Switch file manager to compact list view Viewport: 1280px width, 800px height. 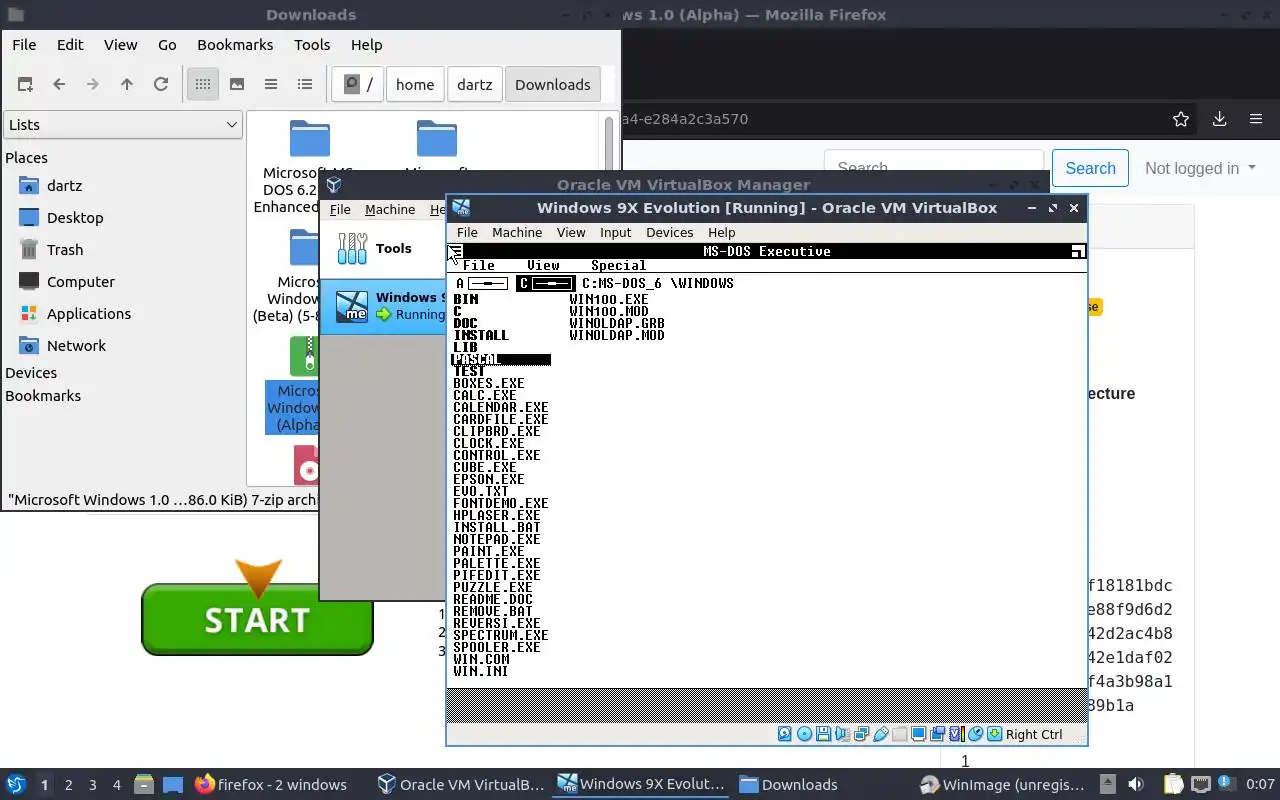[x=271, y=84]
